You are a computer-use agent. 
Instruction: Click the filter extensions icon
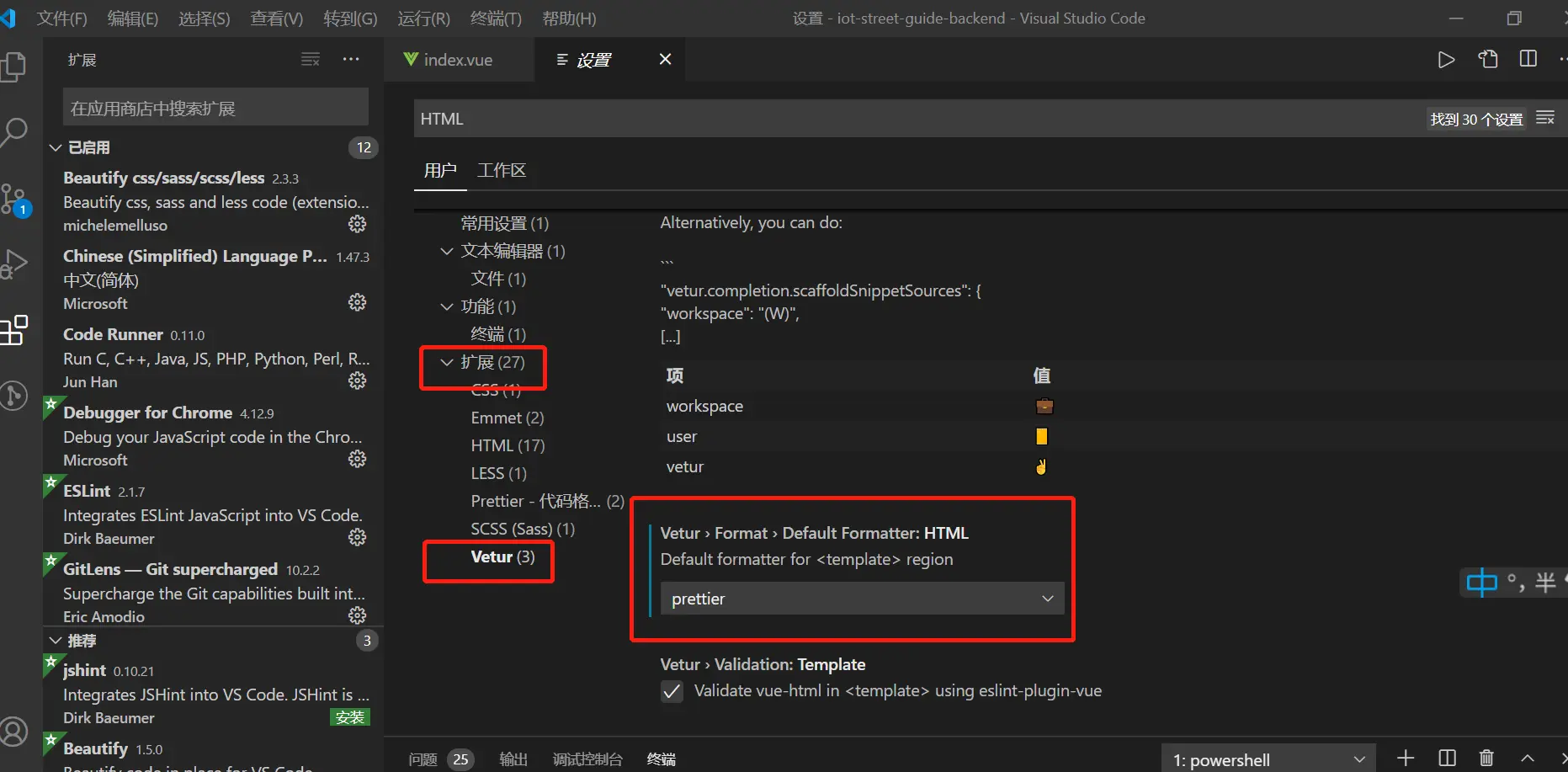311,59
